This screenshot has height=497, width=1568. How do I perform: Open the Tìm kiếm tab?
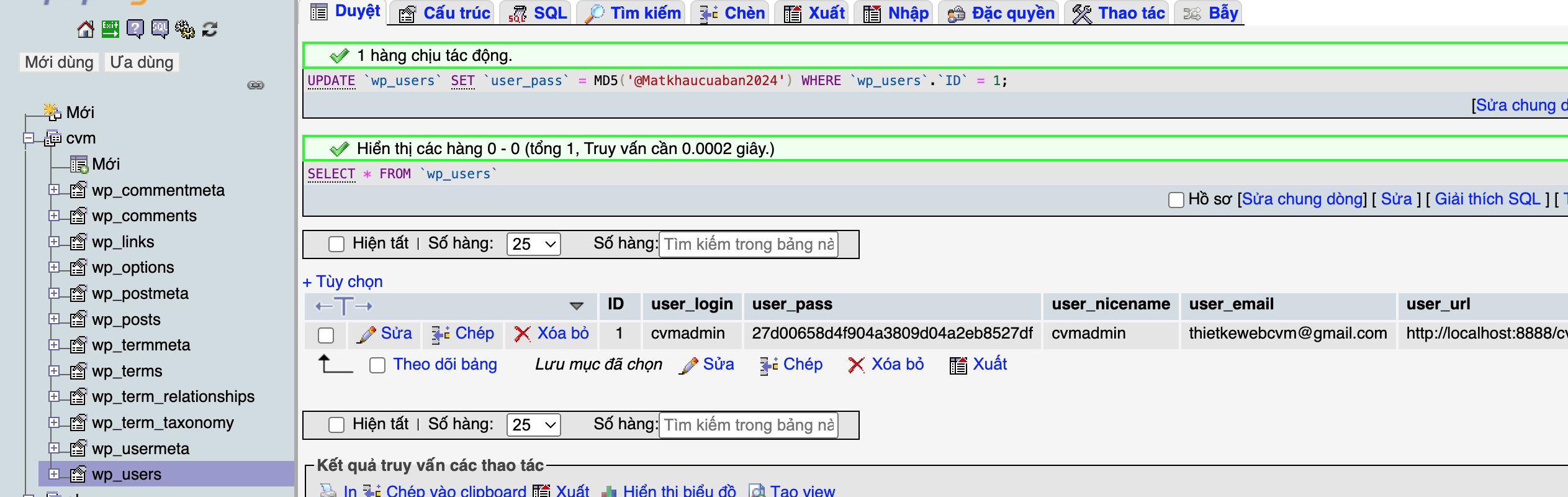pyautogui.click(x=632, y=13)
